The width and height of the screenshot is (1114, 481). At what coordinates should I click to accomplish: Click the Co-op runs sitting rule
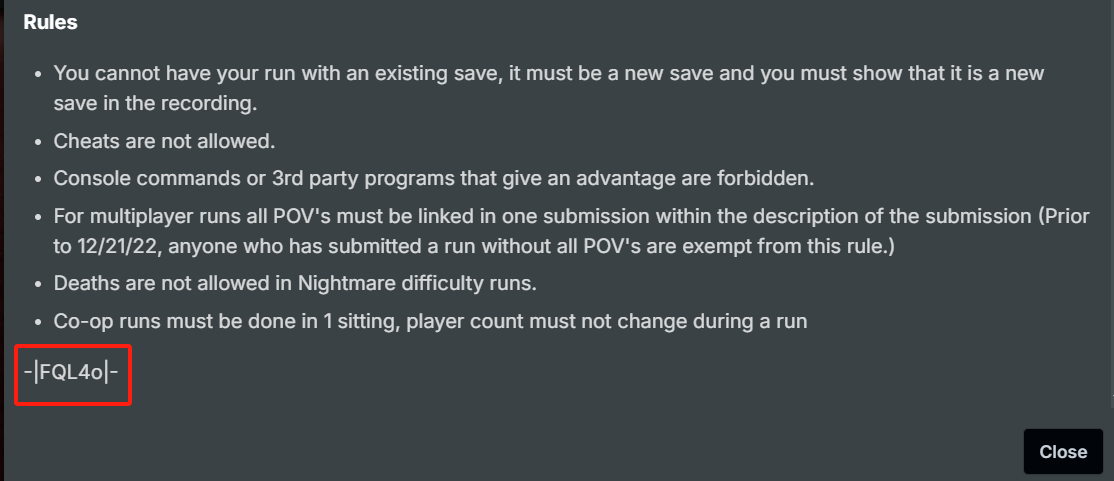tap(431, 321)
